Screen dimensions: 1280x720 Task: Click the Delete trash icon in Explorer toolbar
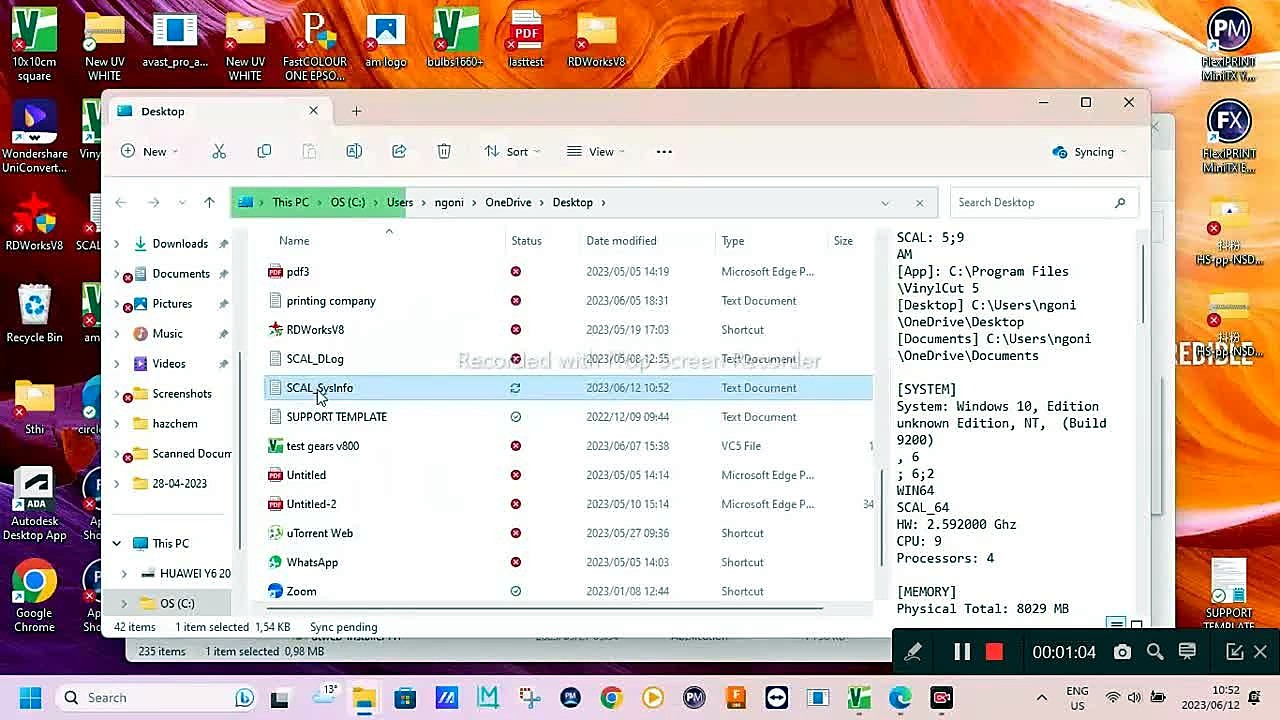[x=444, y=152]
